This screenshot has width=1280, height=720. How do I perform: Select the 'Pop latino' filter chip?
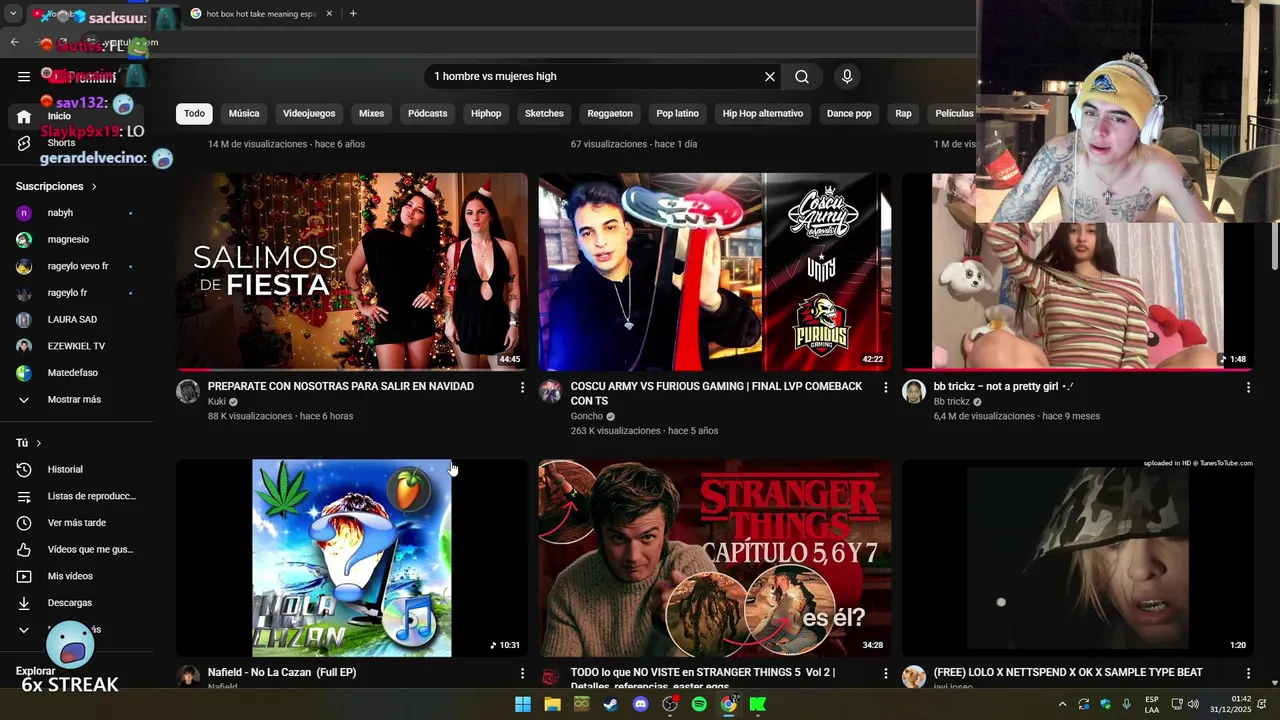coord(677,113)
